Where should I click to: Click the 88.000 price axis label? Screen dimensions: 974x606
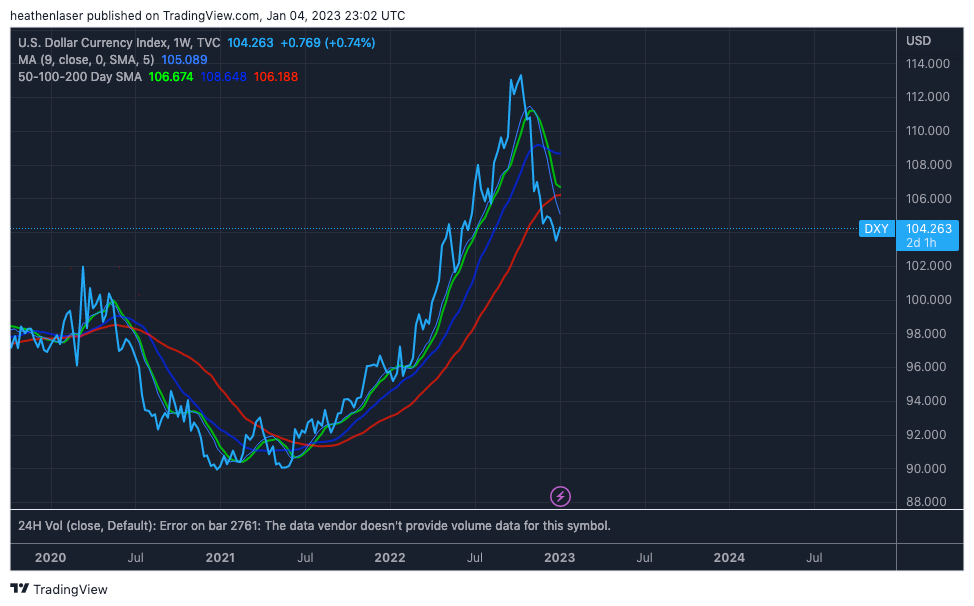[x=928, y=502]
